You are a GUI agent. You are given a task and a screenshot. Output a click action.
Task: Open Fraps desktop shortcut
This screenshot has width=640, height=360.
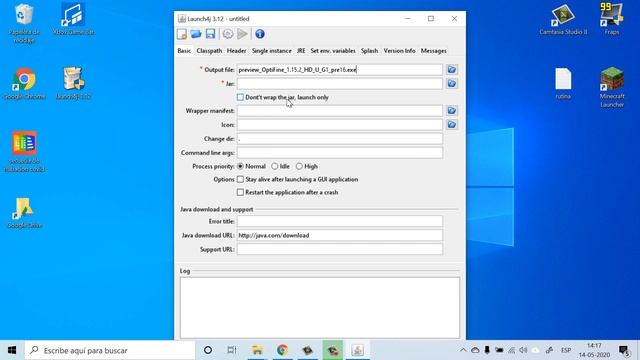click(x=612, y=19)
